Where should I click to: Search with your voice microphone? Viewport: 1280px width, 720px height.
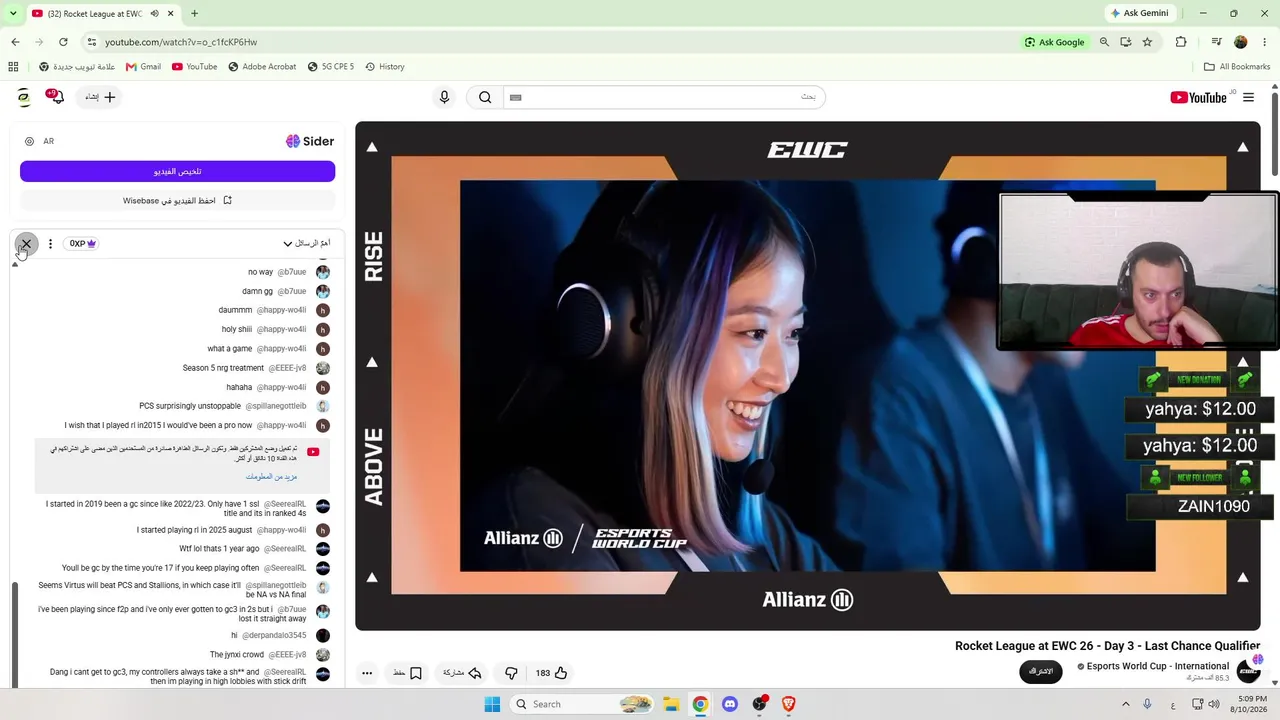[445, 97]
